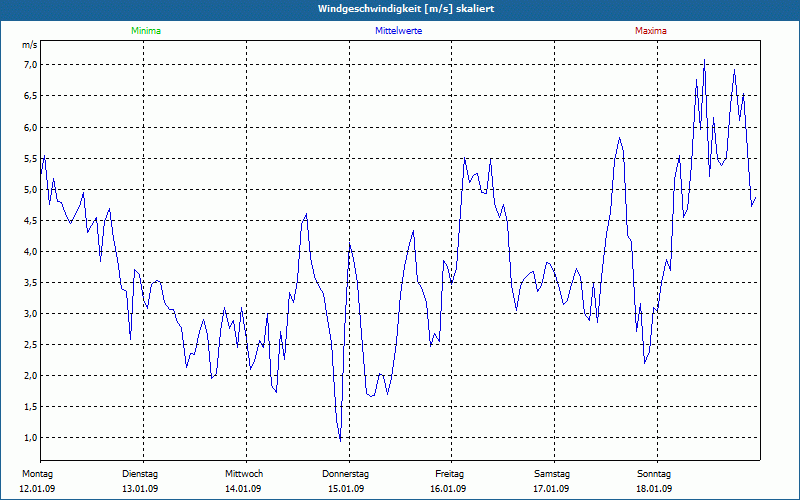Click the date 13.01.09
This screenshot has width=800, height=500.
point(140,489)
